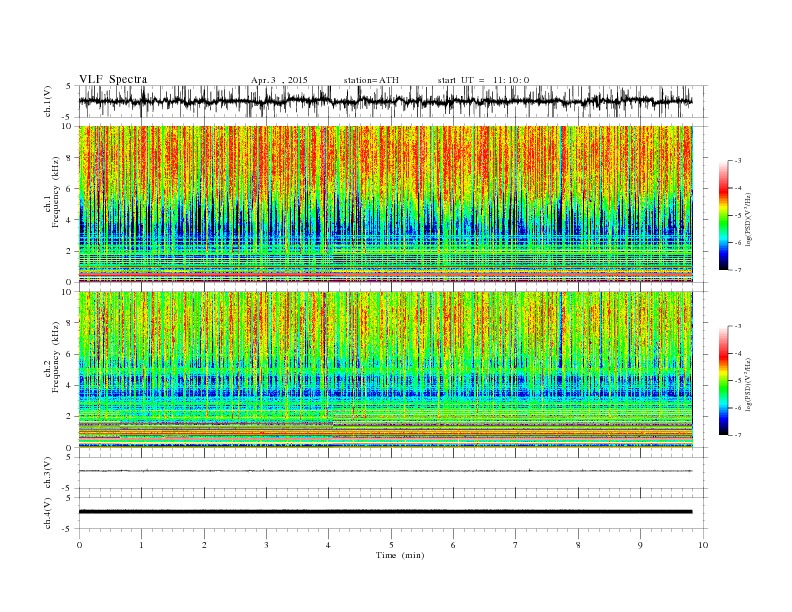Click the "-7" label on ch.2 colorbar
792x612 pixels.
738,435
